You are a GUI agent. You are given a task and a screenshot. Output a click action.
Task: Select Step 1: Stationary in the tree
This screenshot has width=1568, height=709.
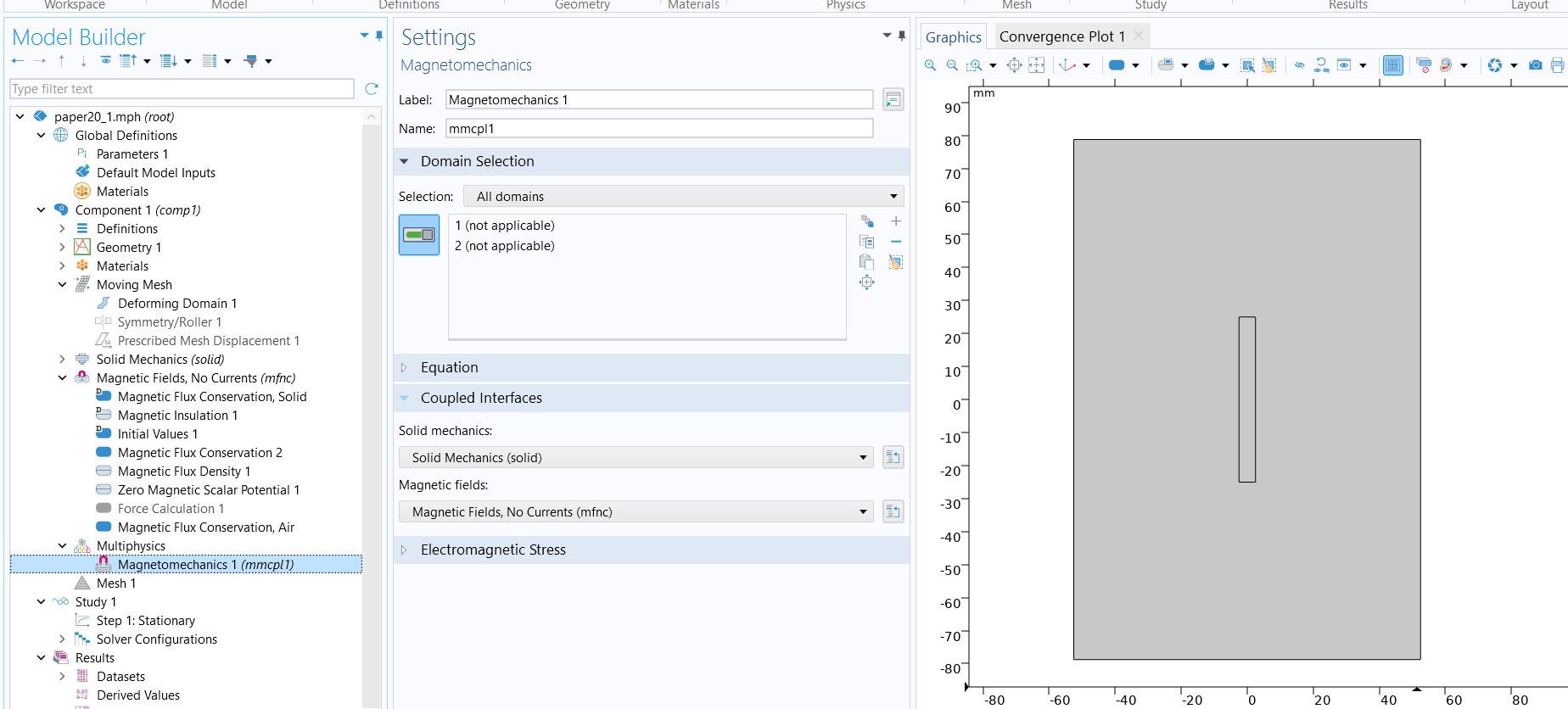click(x=145, y=621)
